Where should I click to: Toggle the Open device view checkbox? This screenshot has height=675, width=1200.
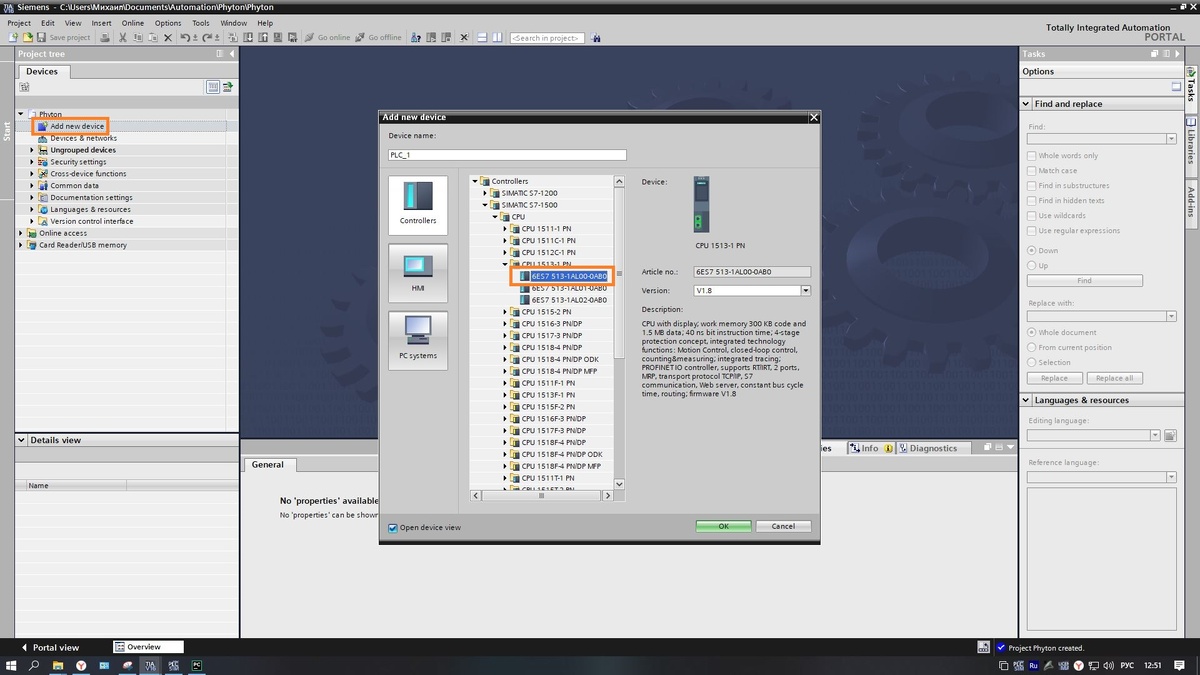[393, 527]
